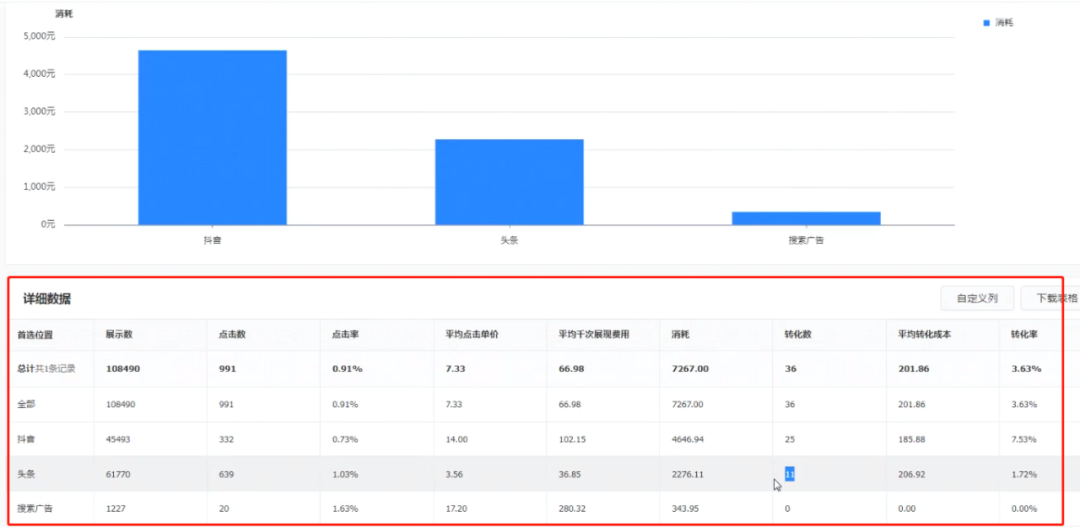Click the 自定义列 button
Image resolution: width=1080 pixels, height=527 pixels.
pyautogui.click(x=977, y=299)
